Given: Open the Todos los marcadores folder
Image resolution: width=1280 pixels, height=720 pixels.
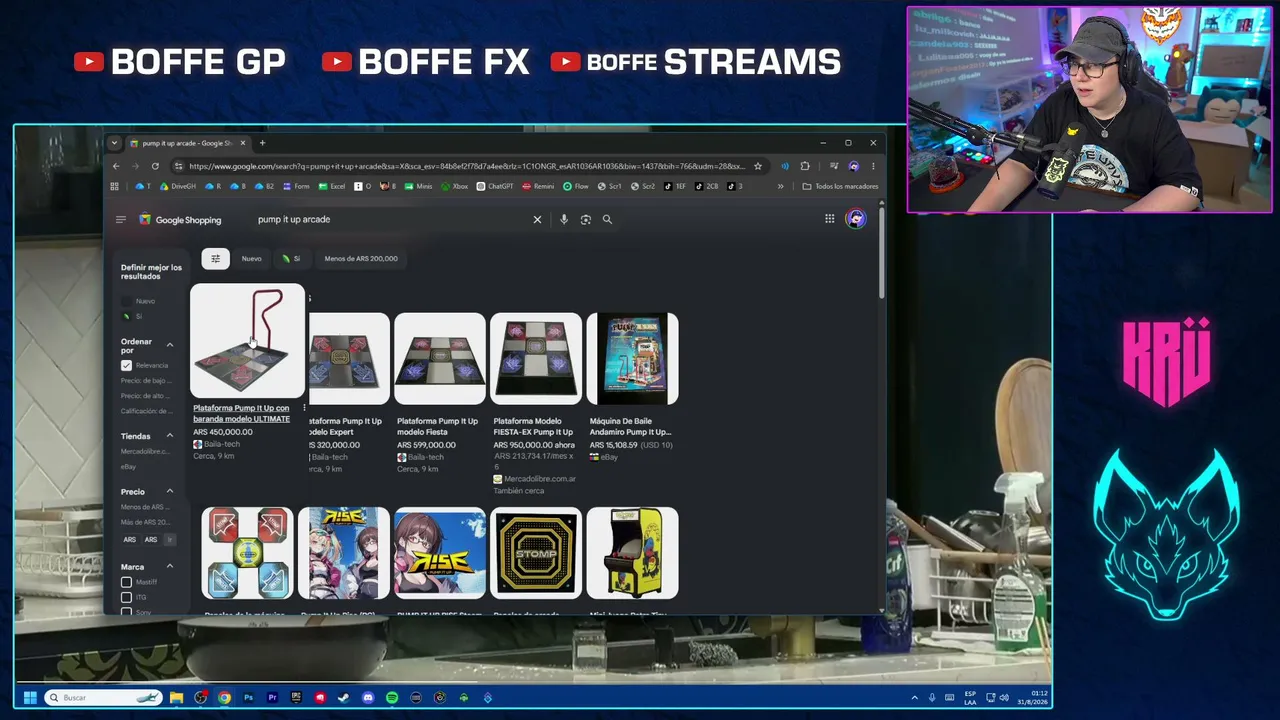Looking at the screenshot, I should coord(840,186).
